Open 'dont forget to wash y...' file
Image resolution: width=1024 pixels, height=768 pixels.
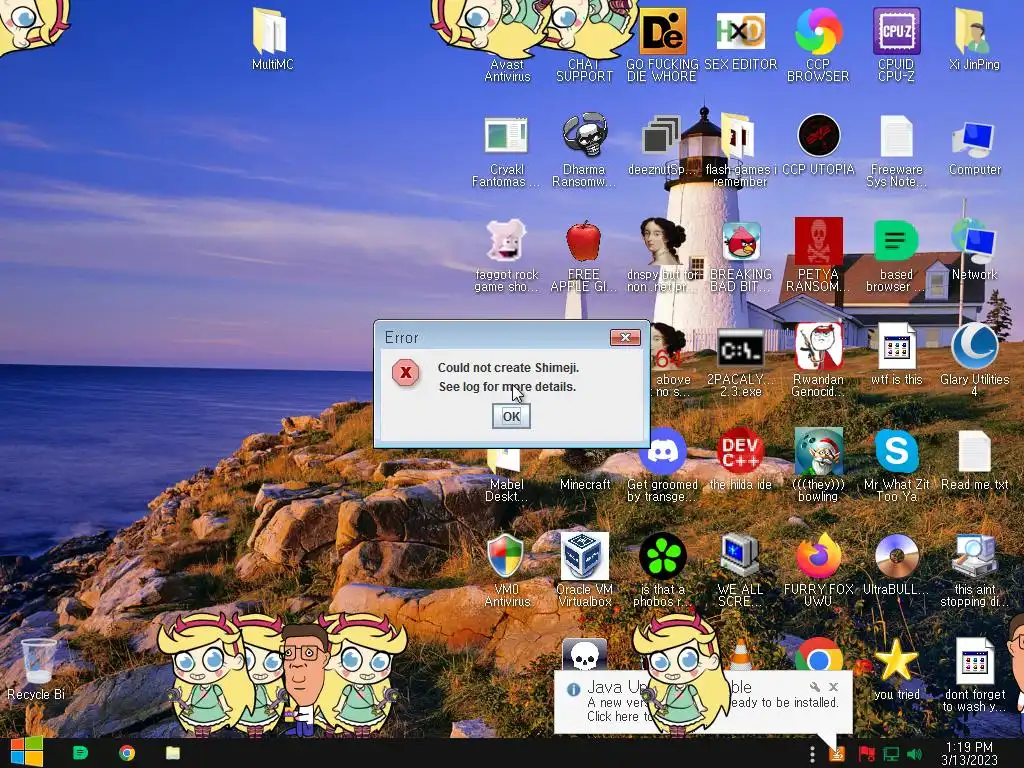pos(974,675)
